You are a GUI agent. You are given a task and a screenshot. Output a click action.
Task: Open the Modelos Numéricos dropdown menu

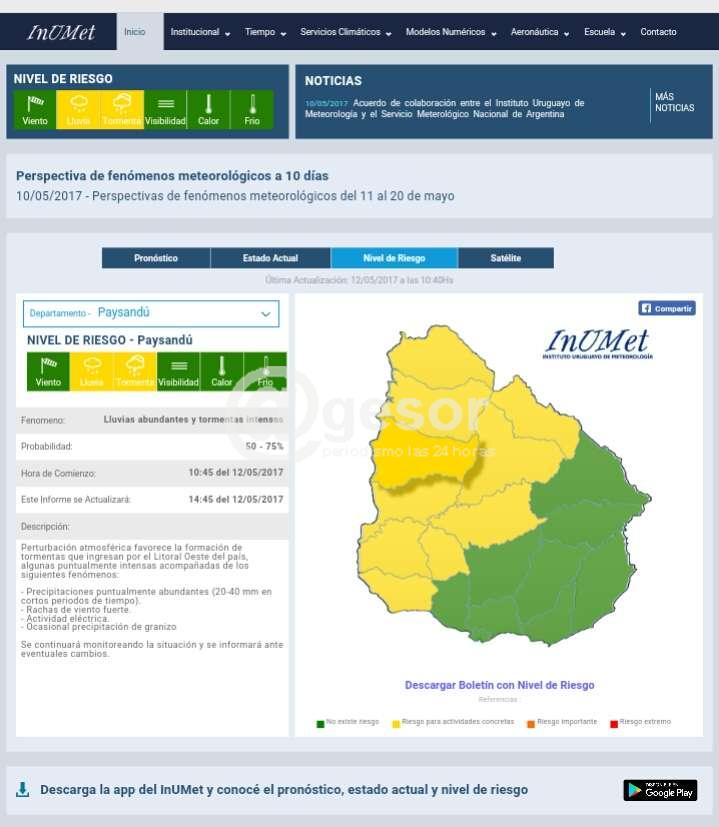(x=451, y=32)
